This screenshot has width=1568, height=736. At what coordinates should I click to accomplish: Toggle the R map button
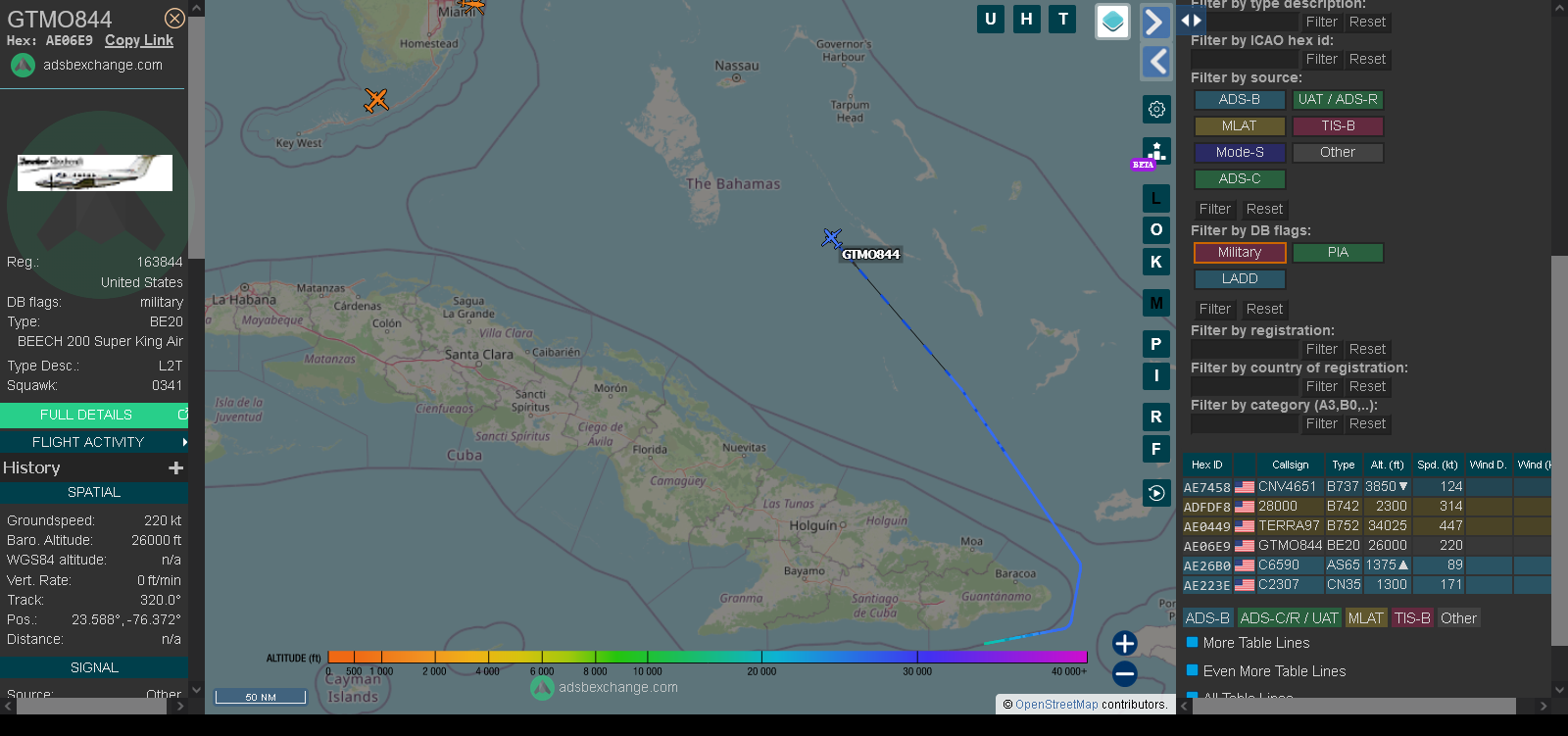(1156, 417)
